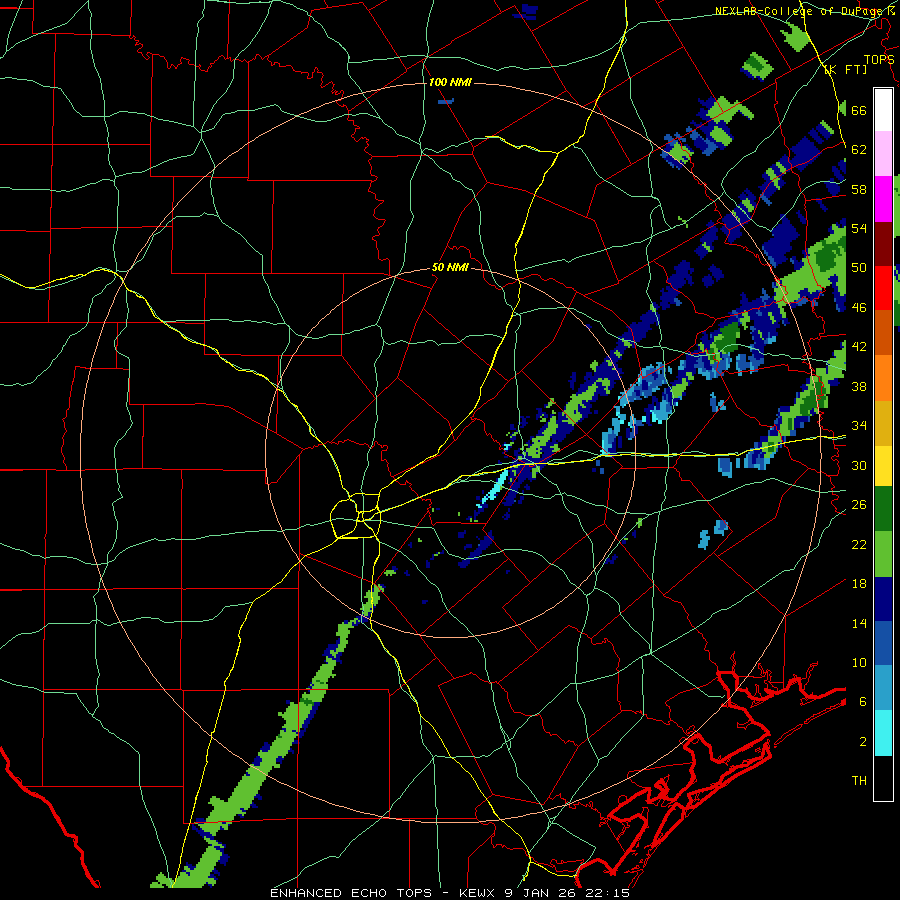Click the 42 value on the legend
900x900 pixels.
coord(859,347)
